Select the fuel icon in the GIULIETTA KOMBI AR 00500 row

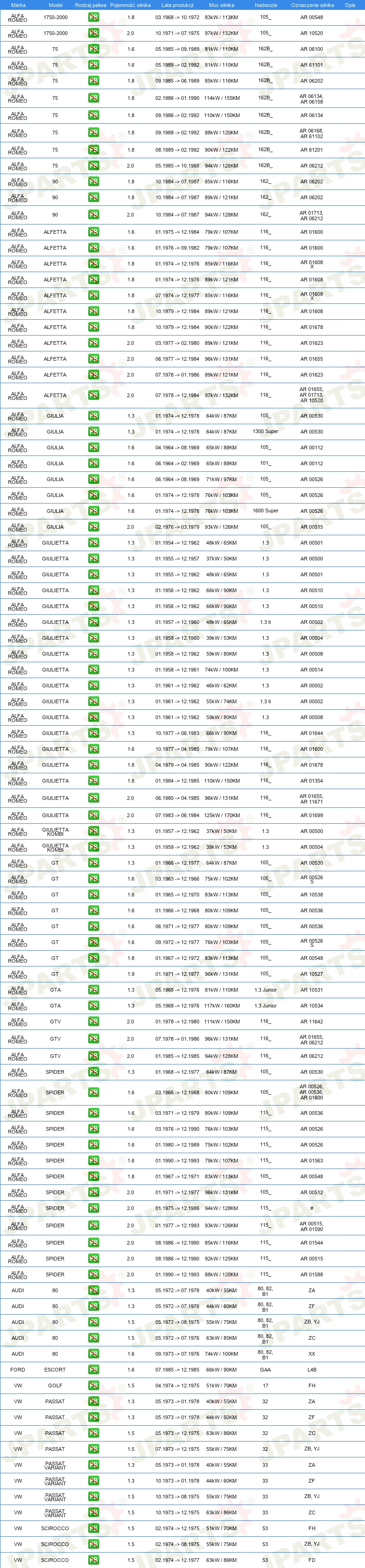[x=93, y=831]
